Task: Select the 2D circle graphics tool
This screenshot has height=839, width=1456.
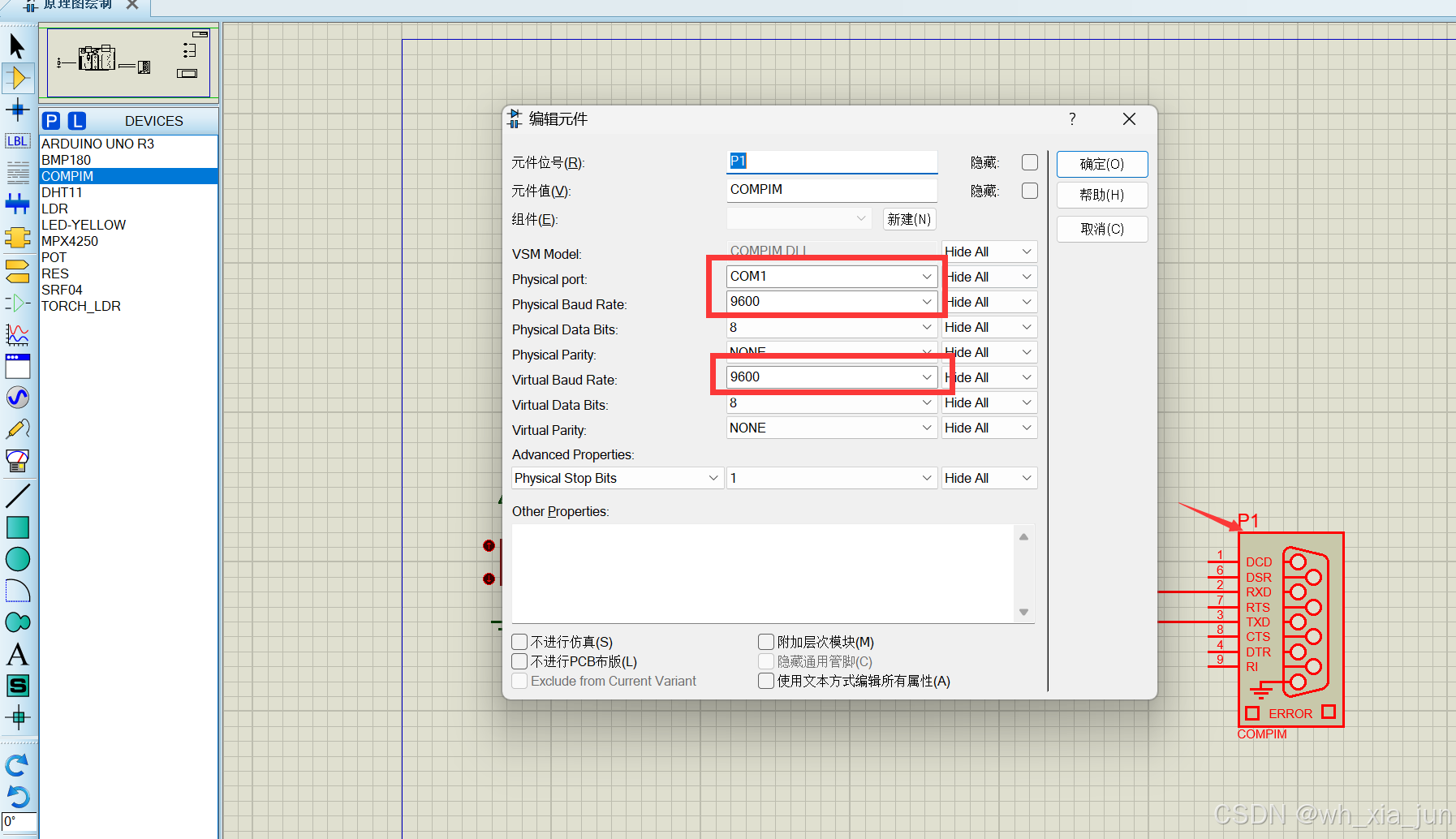Action: (17, 559)
